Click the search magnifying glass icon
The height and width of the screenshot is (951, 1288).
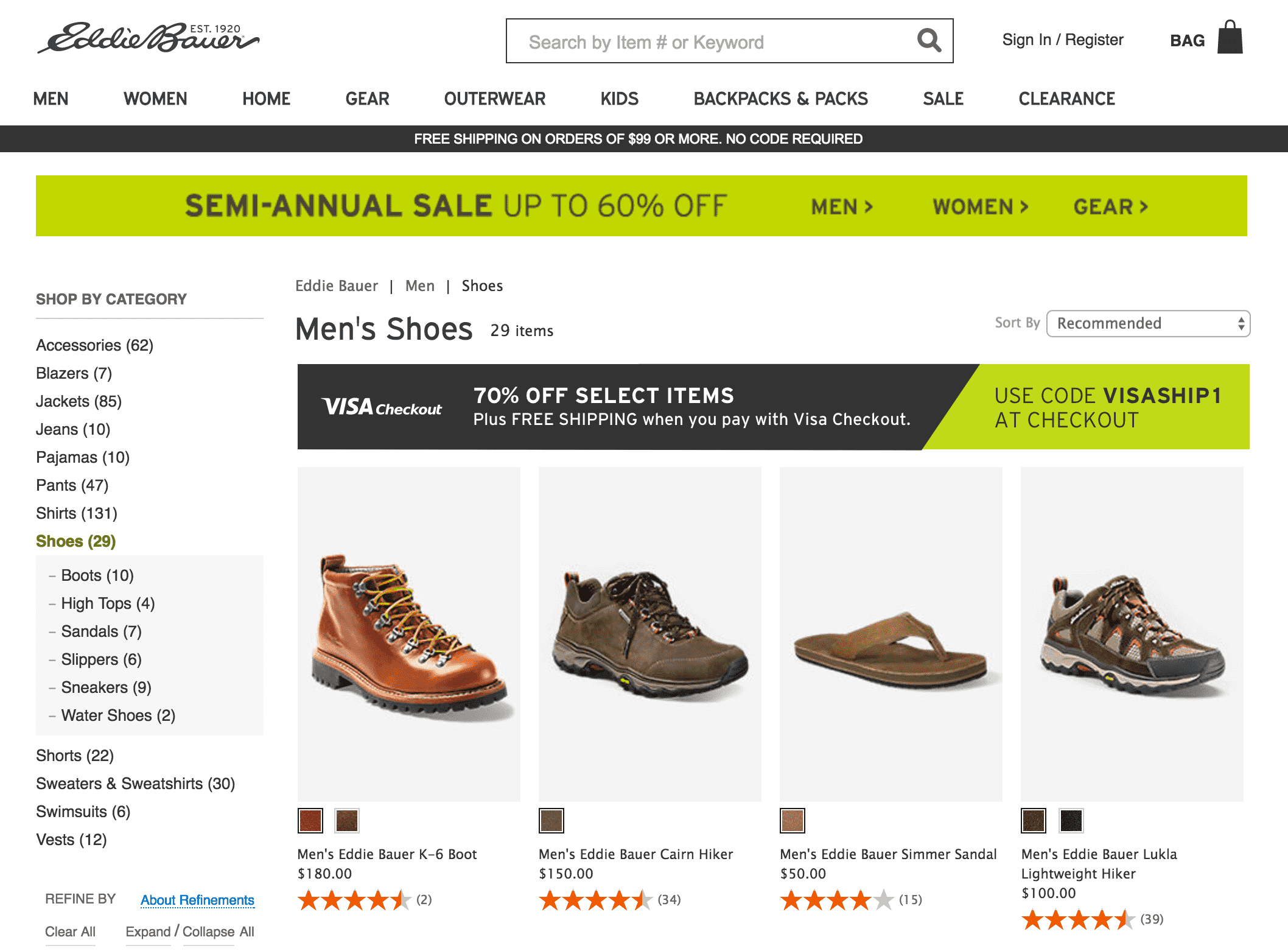point(929,41)
